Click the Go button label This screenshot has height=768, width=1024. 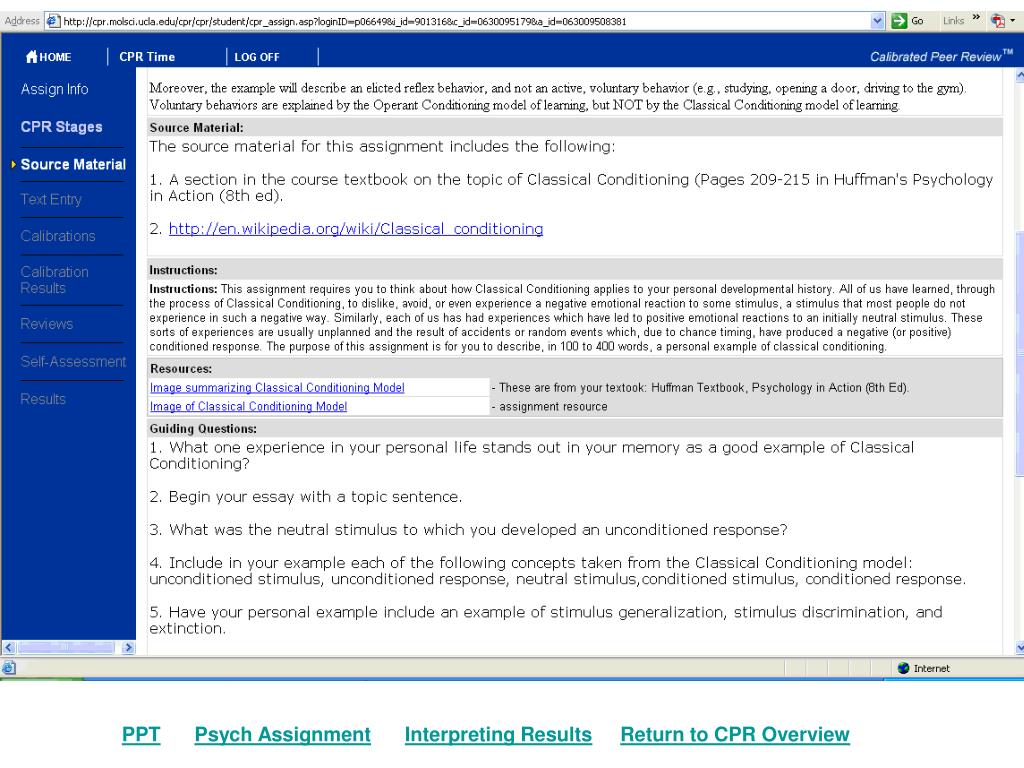[x=917, y=22]
